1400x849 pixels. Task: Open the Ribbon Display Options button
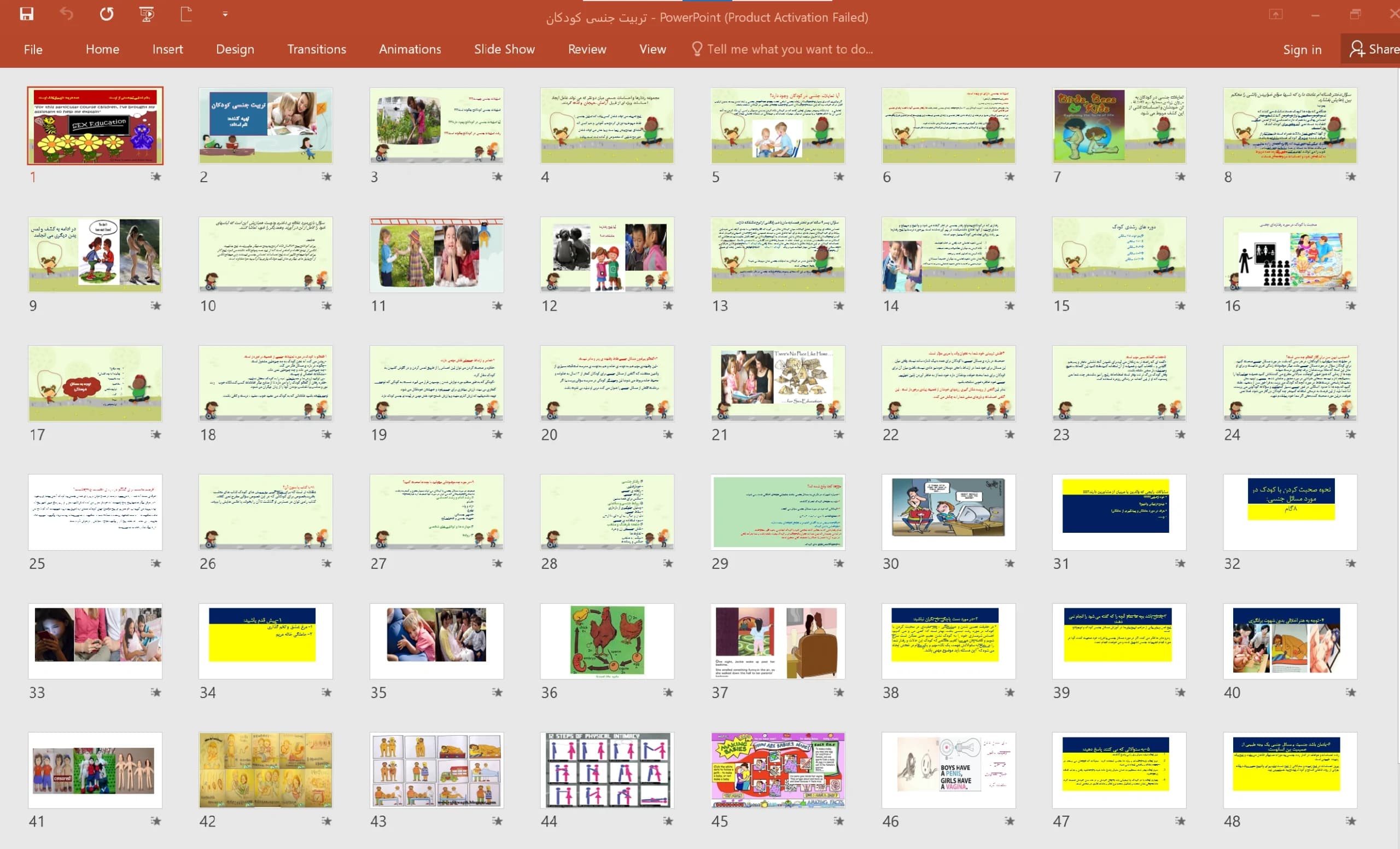pos(1275,15)
